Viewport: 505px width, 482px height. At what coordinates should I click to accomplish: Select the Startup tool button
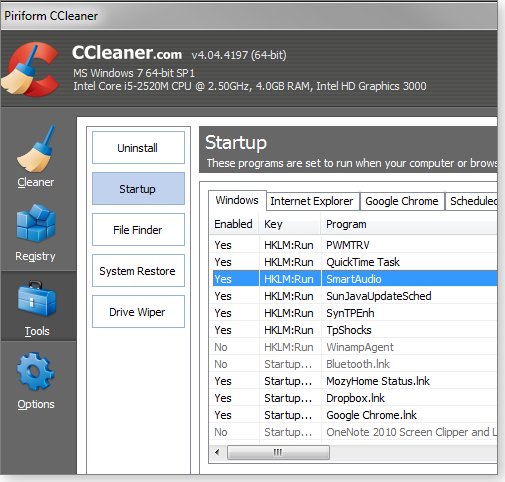138,189
